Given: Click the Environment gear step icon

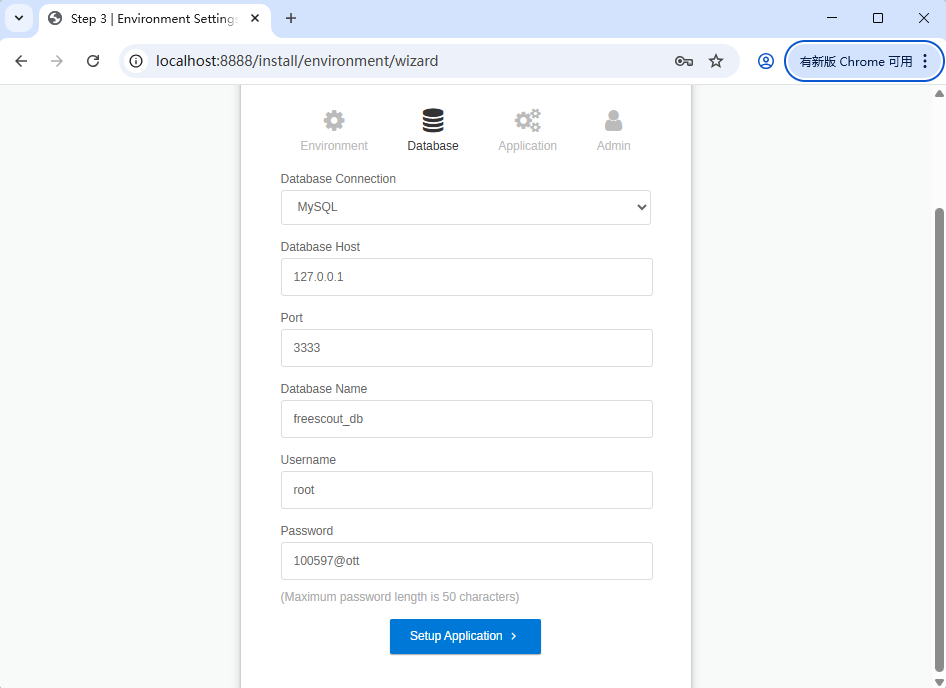Looking at the screenshot, I should click(334, 121).
